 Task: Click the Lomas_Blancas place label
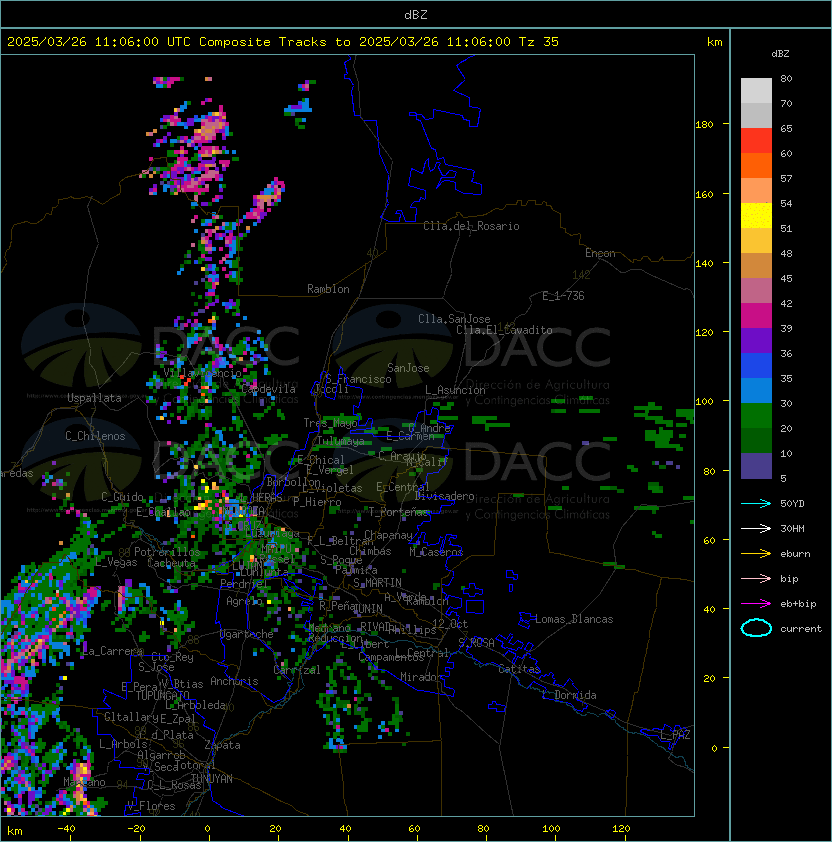574,619
